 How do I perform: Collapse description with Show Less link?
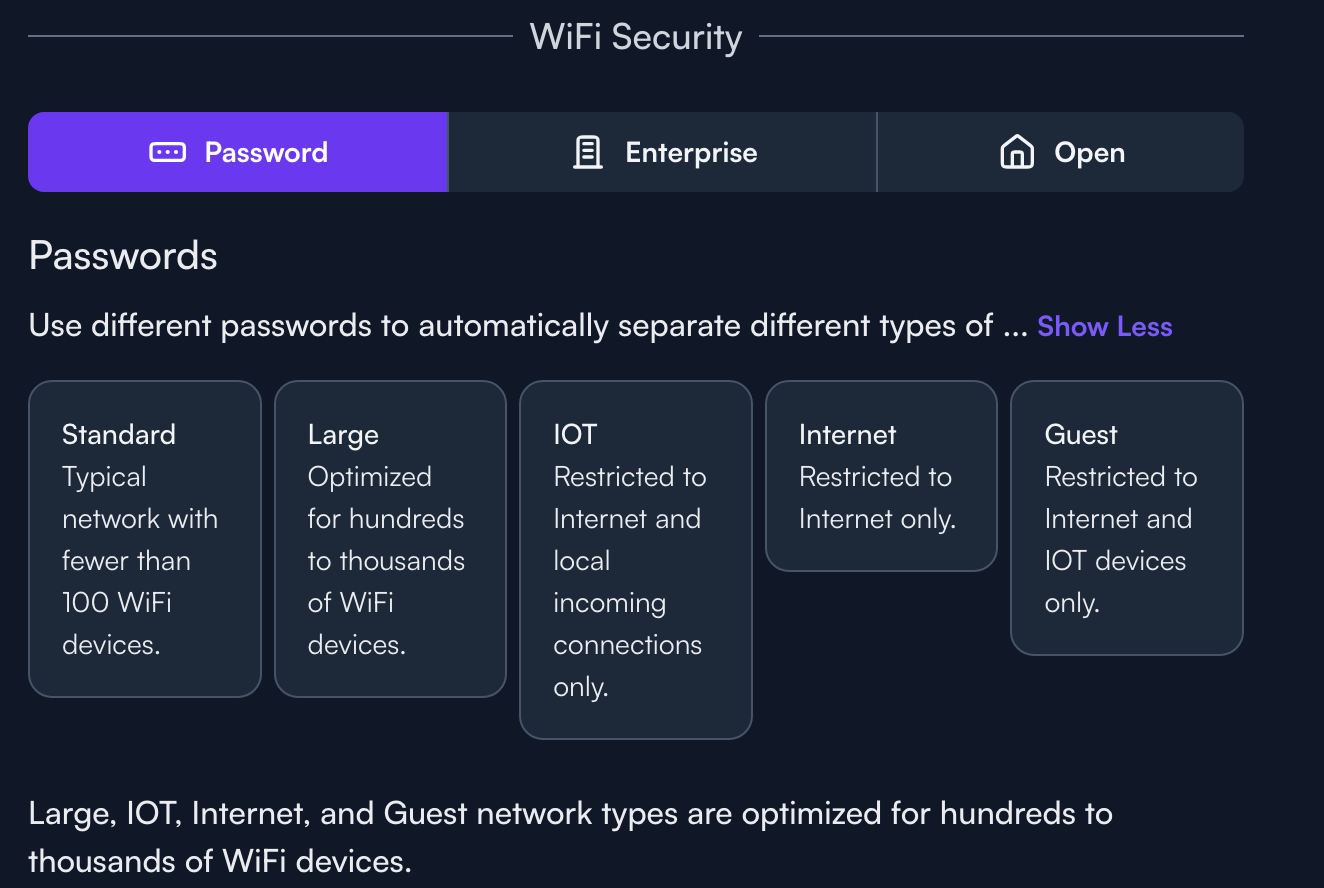(1104, 326)
